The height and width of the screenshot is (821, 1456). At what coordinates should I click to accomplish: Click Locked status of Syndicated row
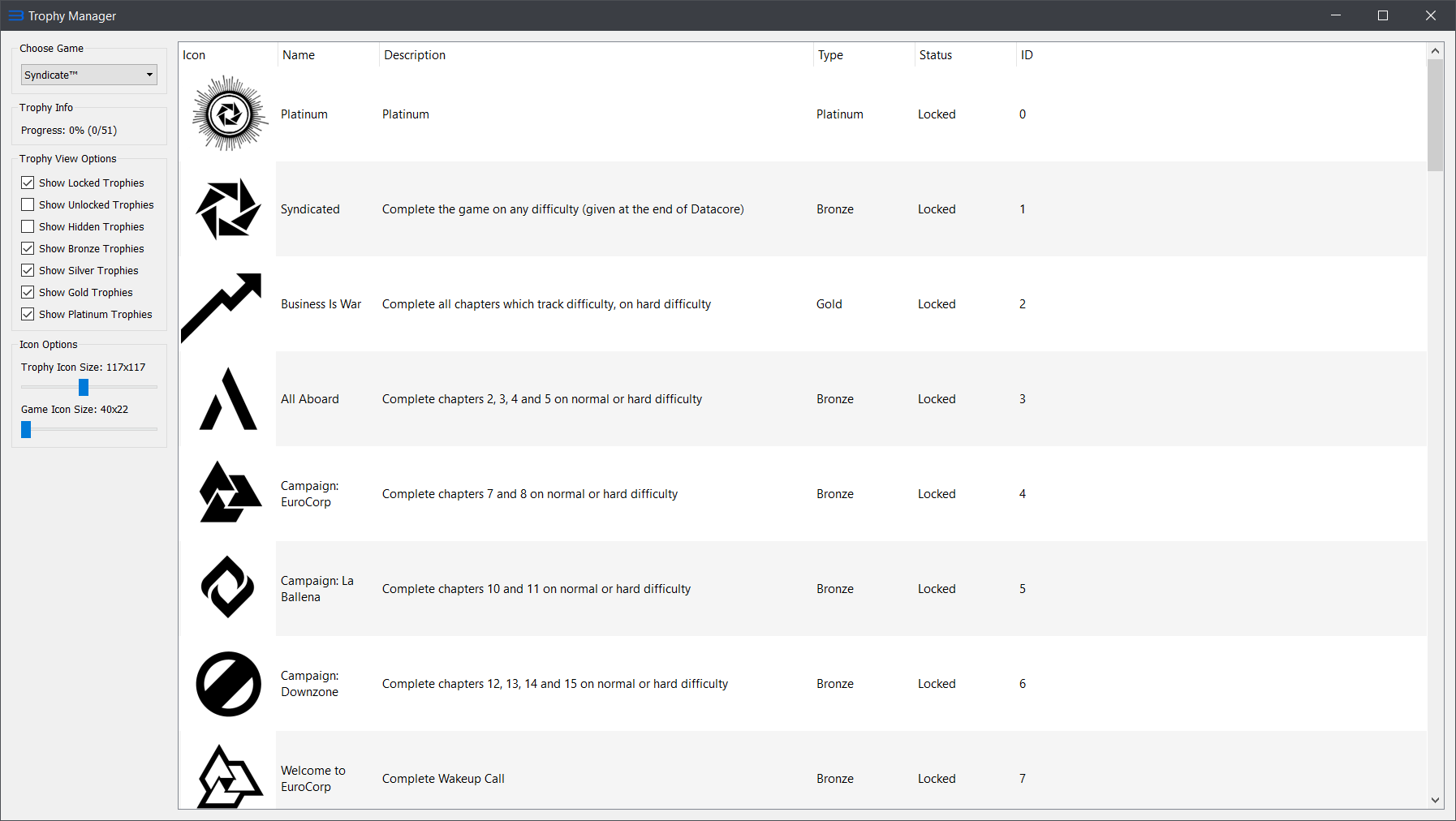coord(937,209)
